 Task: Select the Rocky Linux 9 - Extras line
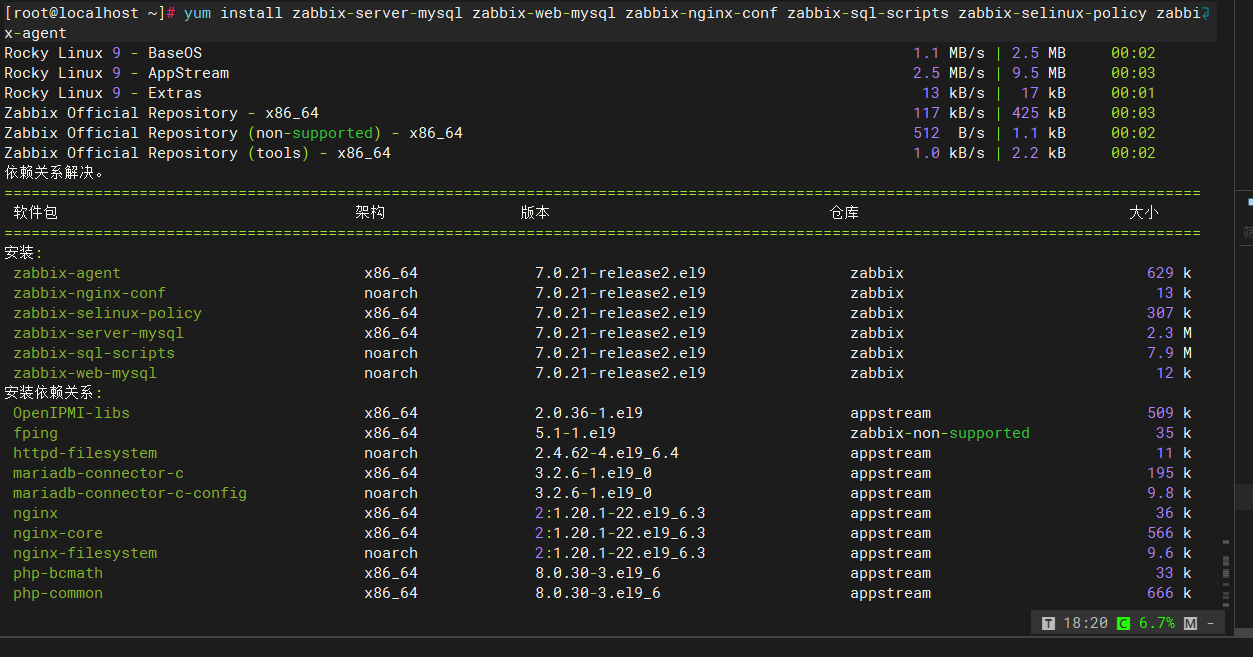pyautogui.click(x=580, y=93)
